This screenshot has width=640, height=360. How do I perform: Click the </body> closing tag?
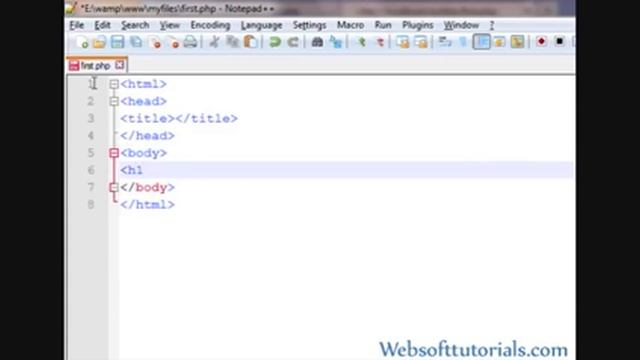point(147,187)
